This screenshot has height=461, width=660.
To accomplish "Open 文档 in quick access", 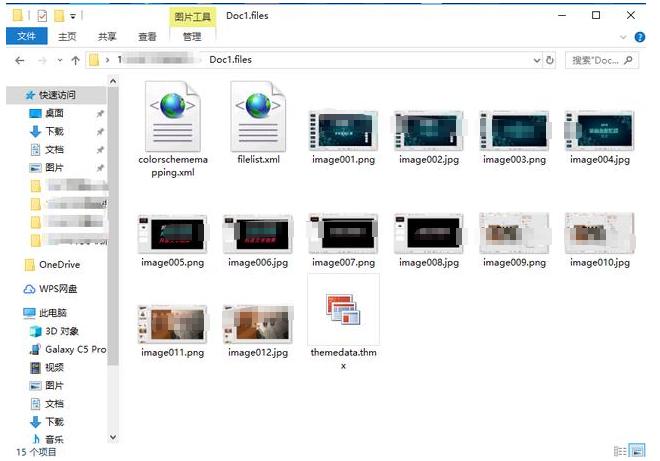I will 54,149.
